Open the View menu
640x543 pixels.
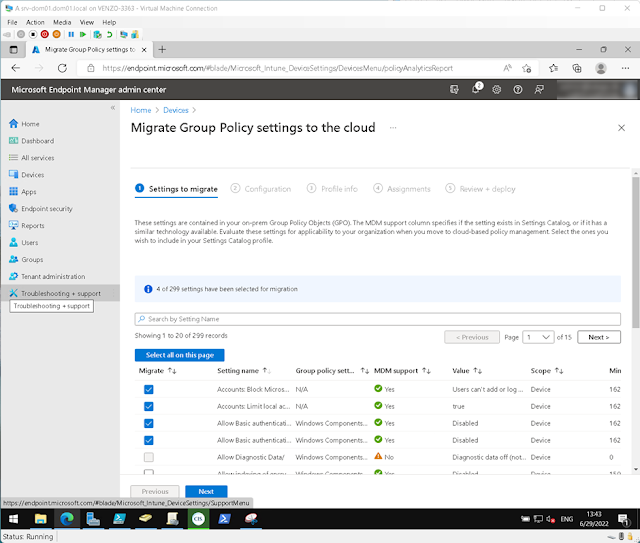87,22
